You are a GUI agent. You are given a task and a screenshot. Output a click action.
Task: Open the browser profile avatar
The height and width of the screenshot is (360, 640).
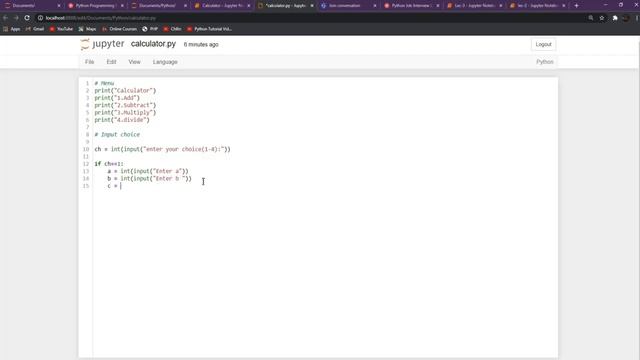(626, 18)
